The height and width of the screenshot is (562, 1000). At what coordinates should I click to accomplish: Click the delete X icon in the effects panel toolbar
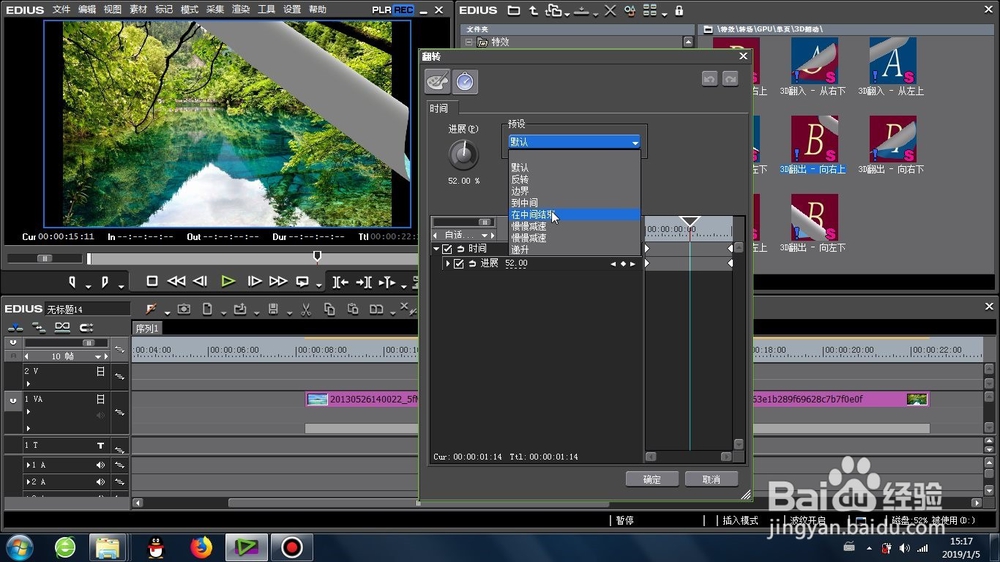[x=610, y=10]
